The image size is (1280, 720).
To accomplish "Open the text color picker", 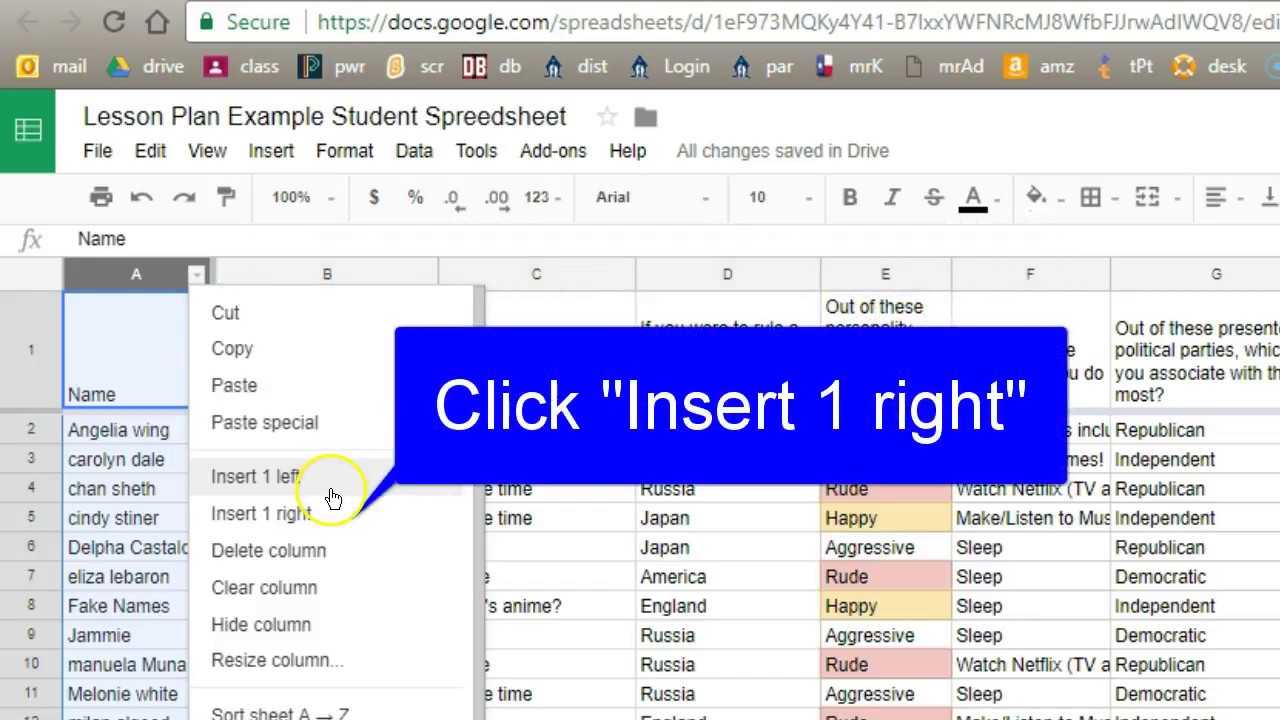I will click(973, 197).
